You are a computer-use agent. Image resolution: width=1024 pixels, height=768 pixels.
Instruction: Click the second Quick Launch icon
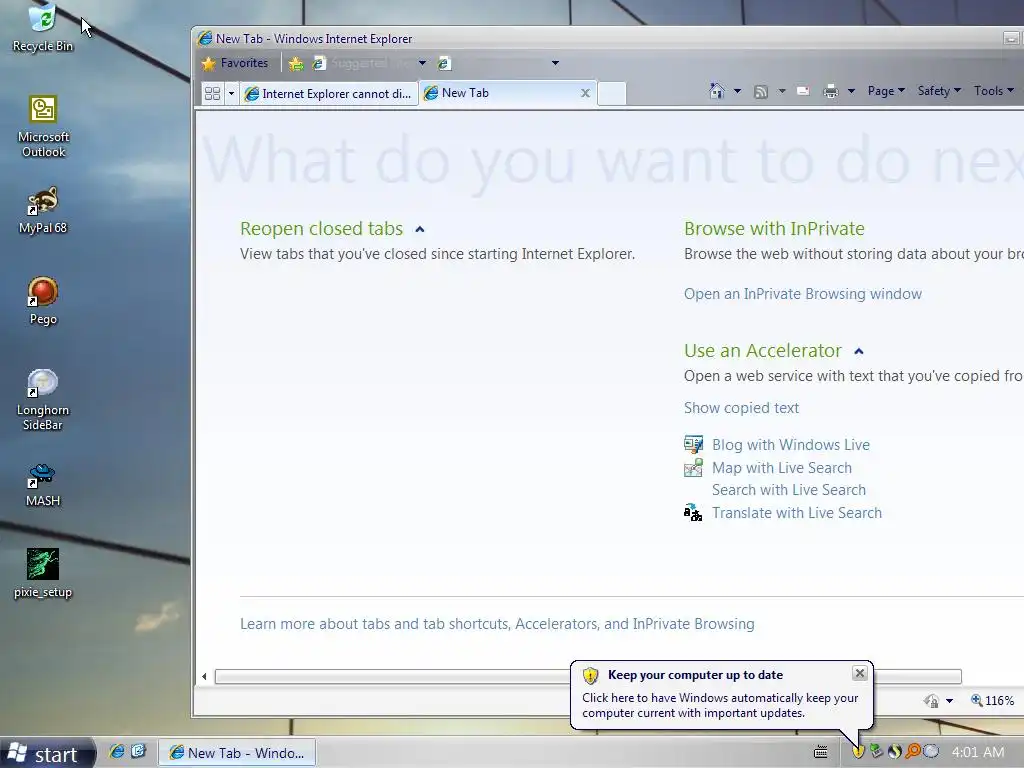[x=138, y=752]
